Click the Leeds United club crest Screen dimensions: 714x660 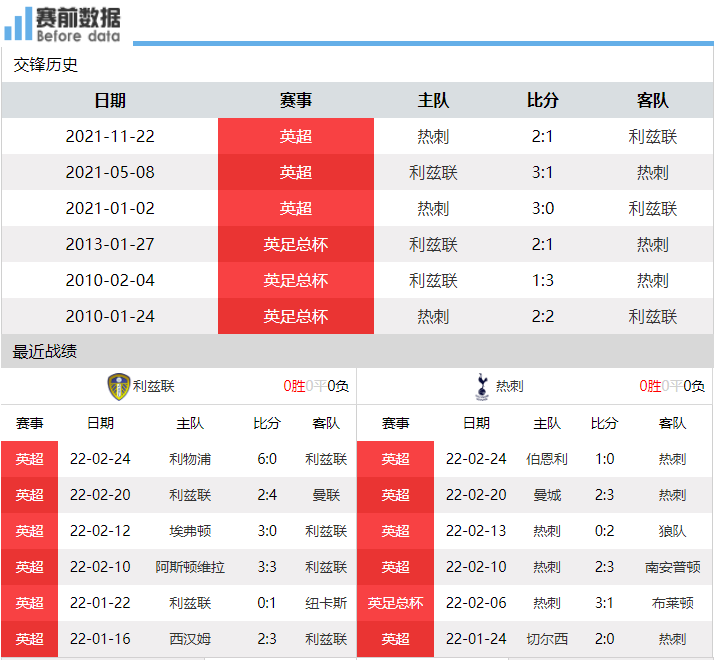click(118, 387)
